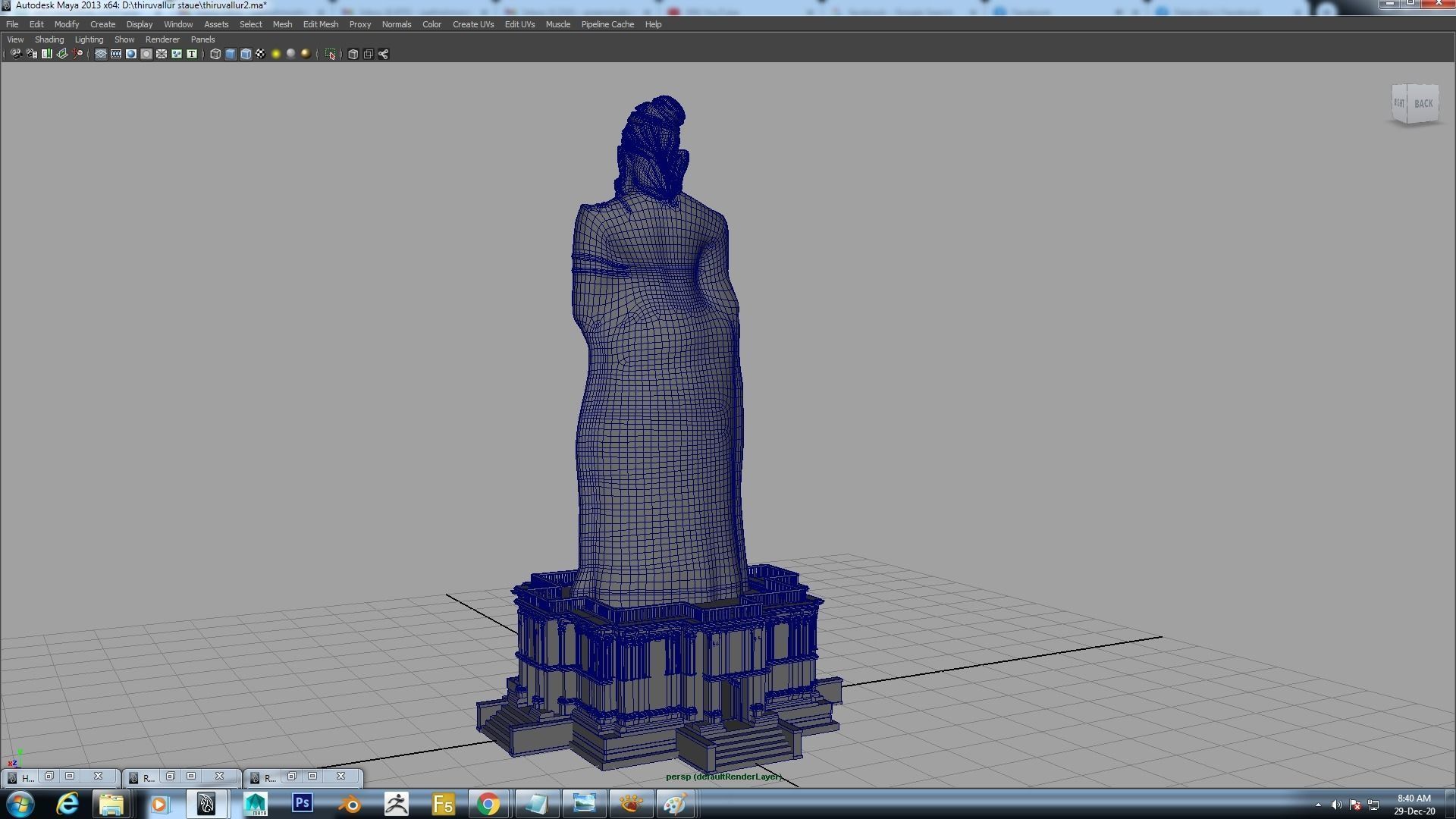The image size is (1456, 819).
Task: Expand the Display menu
Action: (x=140, y=24)
